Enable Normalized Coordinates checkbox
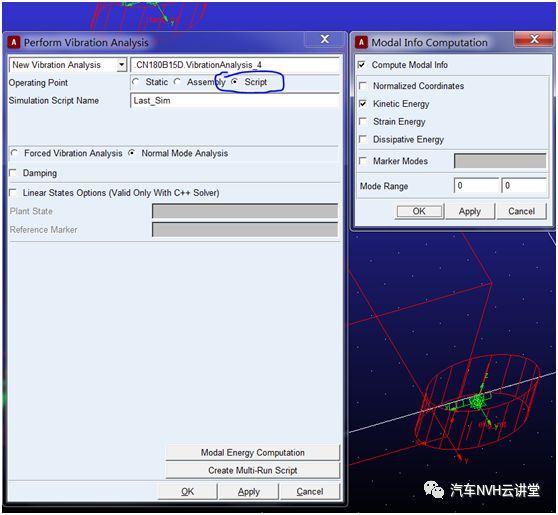558x515 pixels. pyautogui.click(x=363, y=86)
